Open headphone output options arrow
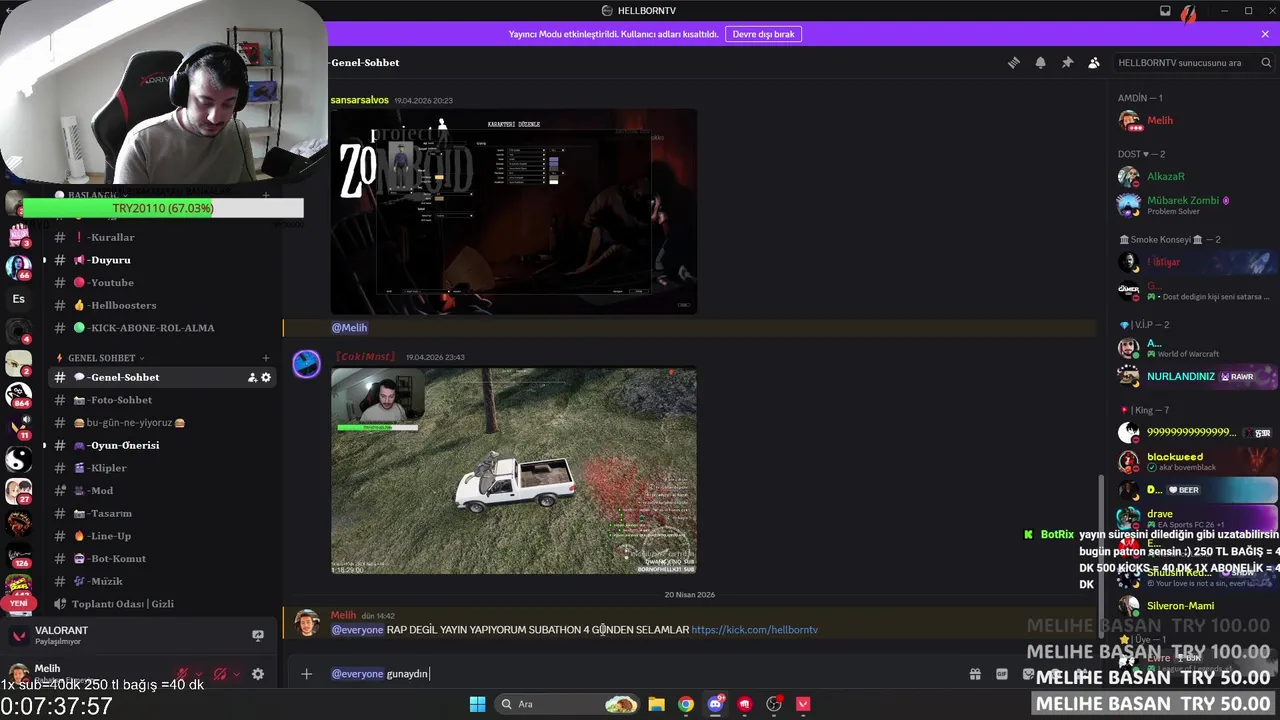The width and height of the screenshot is (1280, 720). (x=236, y=674)
